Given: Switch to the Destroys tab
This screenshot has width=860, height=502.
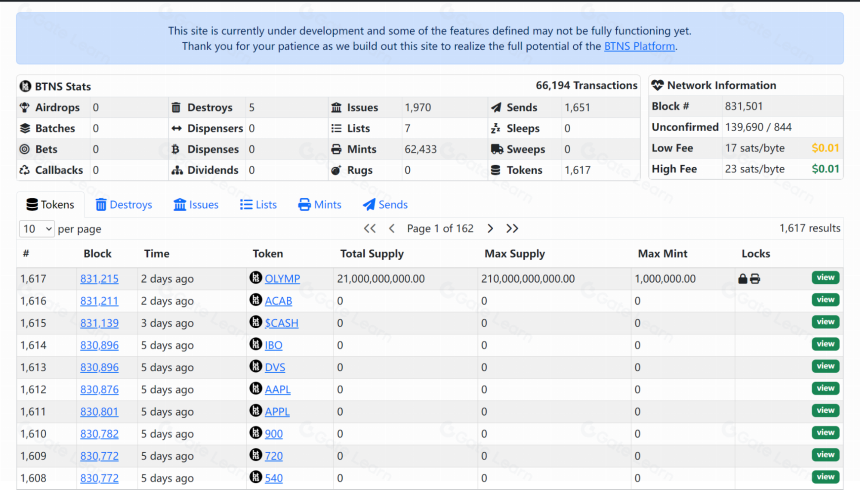Looking at the screenshot, I should tap(124, 205).
